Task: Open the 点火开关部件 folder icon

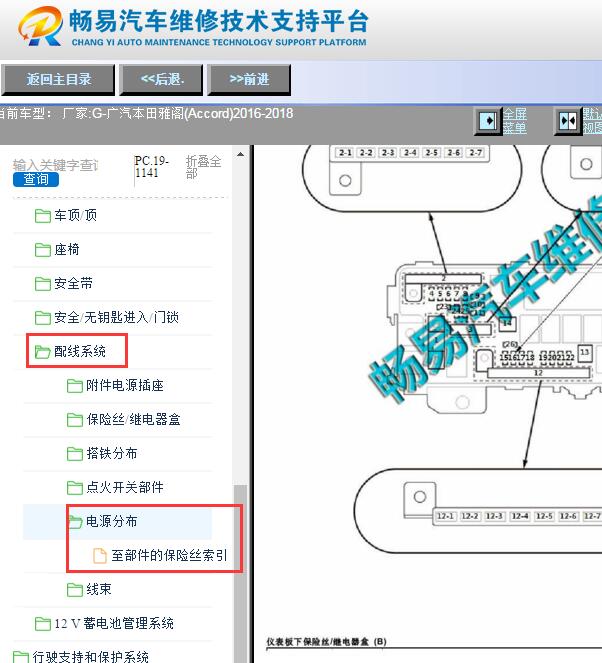Action: (75, 487)
